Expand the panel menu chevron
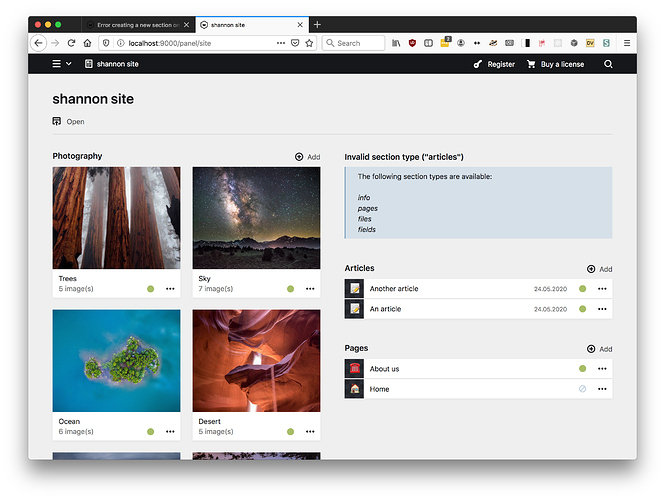The image size is (665, 500). click(x=69, y=64)
